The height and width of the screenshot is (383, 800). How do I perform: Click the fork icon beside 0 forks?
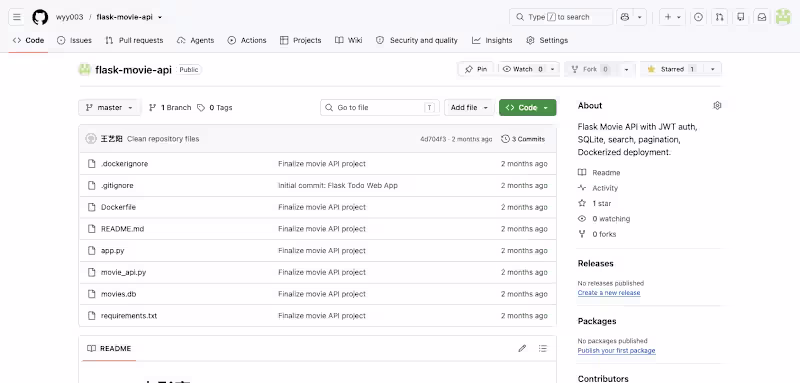click(x=582, y=234)
